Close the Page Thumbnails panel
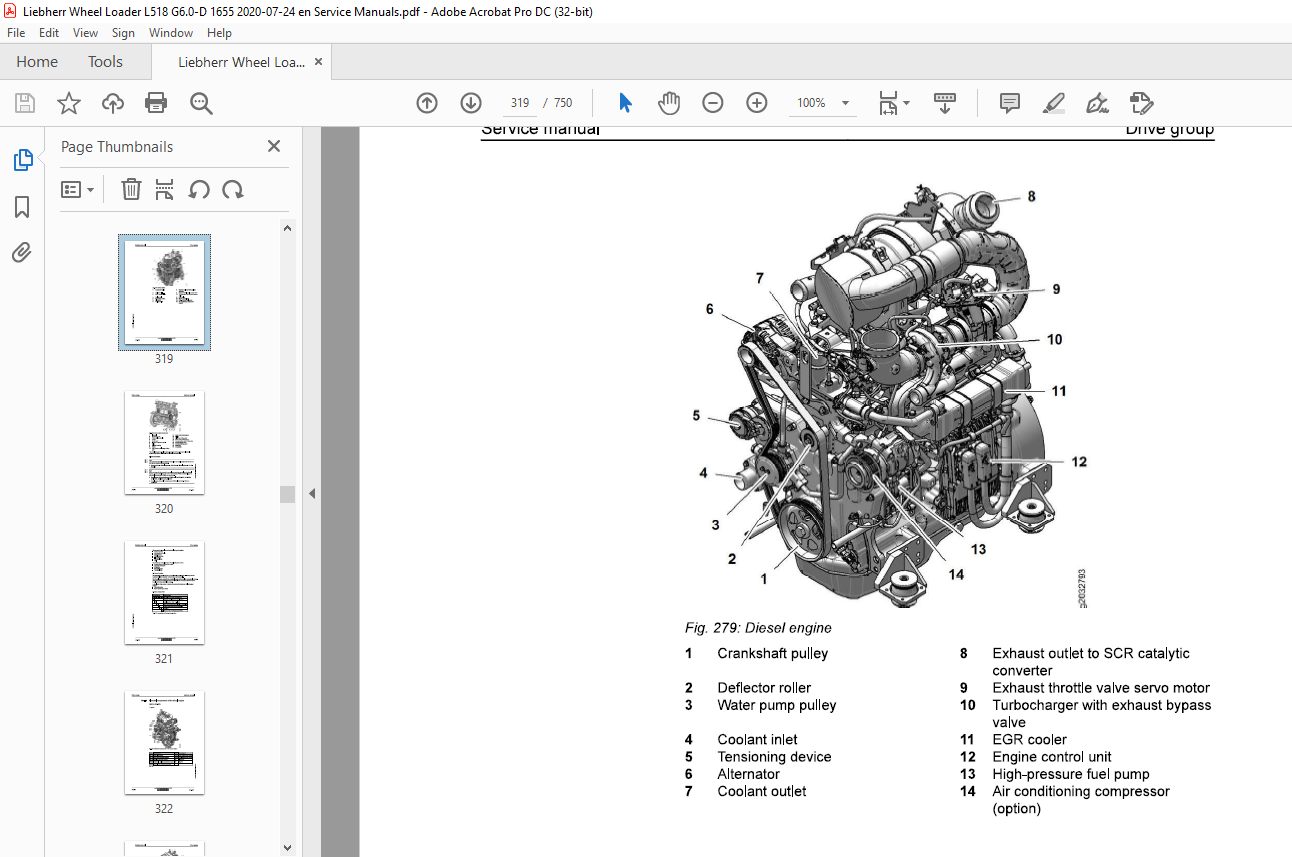 pos(274,146)
